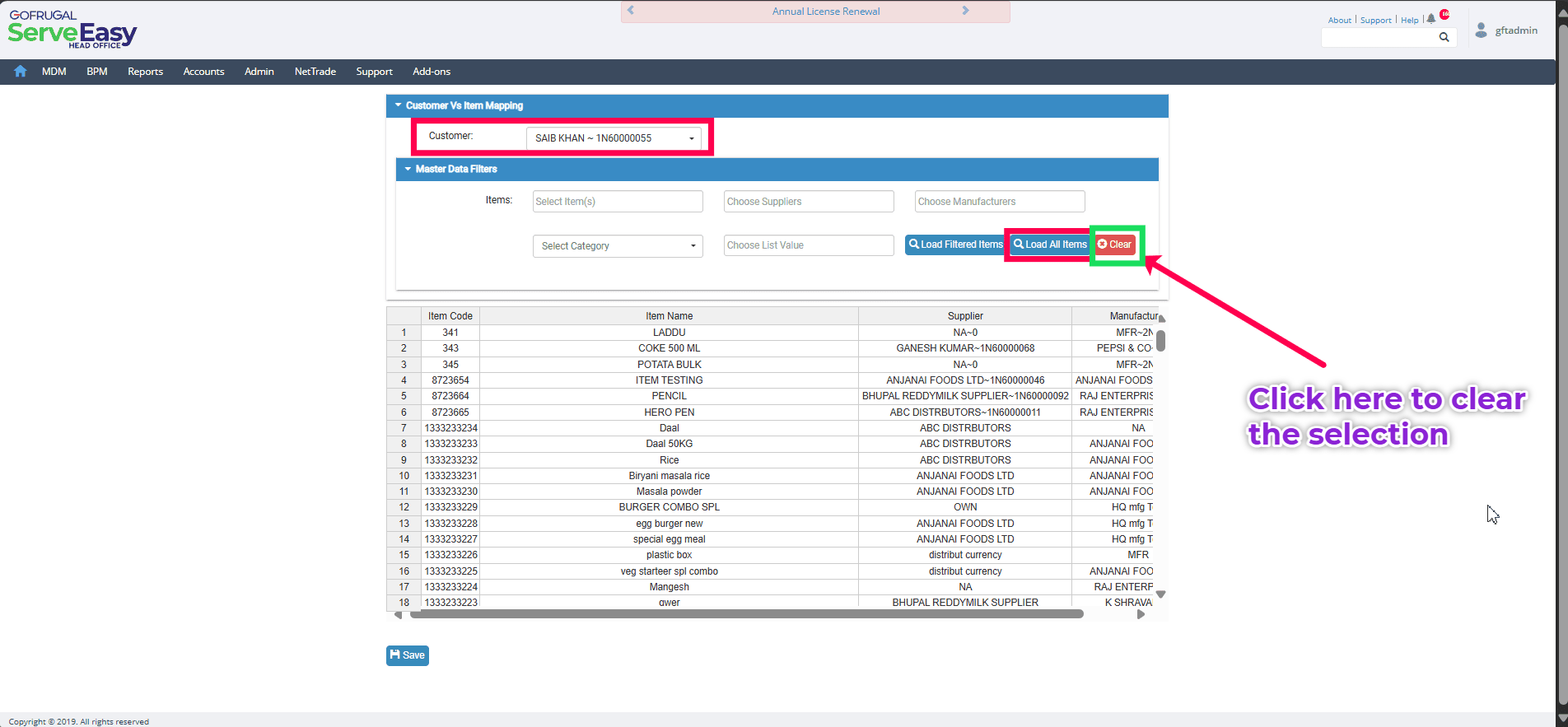Image resolution: width=1568 pixels, height=727 pixels.
Task: Click the Item Name column header
Action: (x=669, y=316)
